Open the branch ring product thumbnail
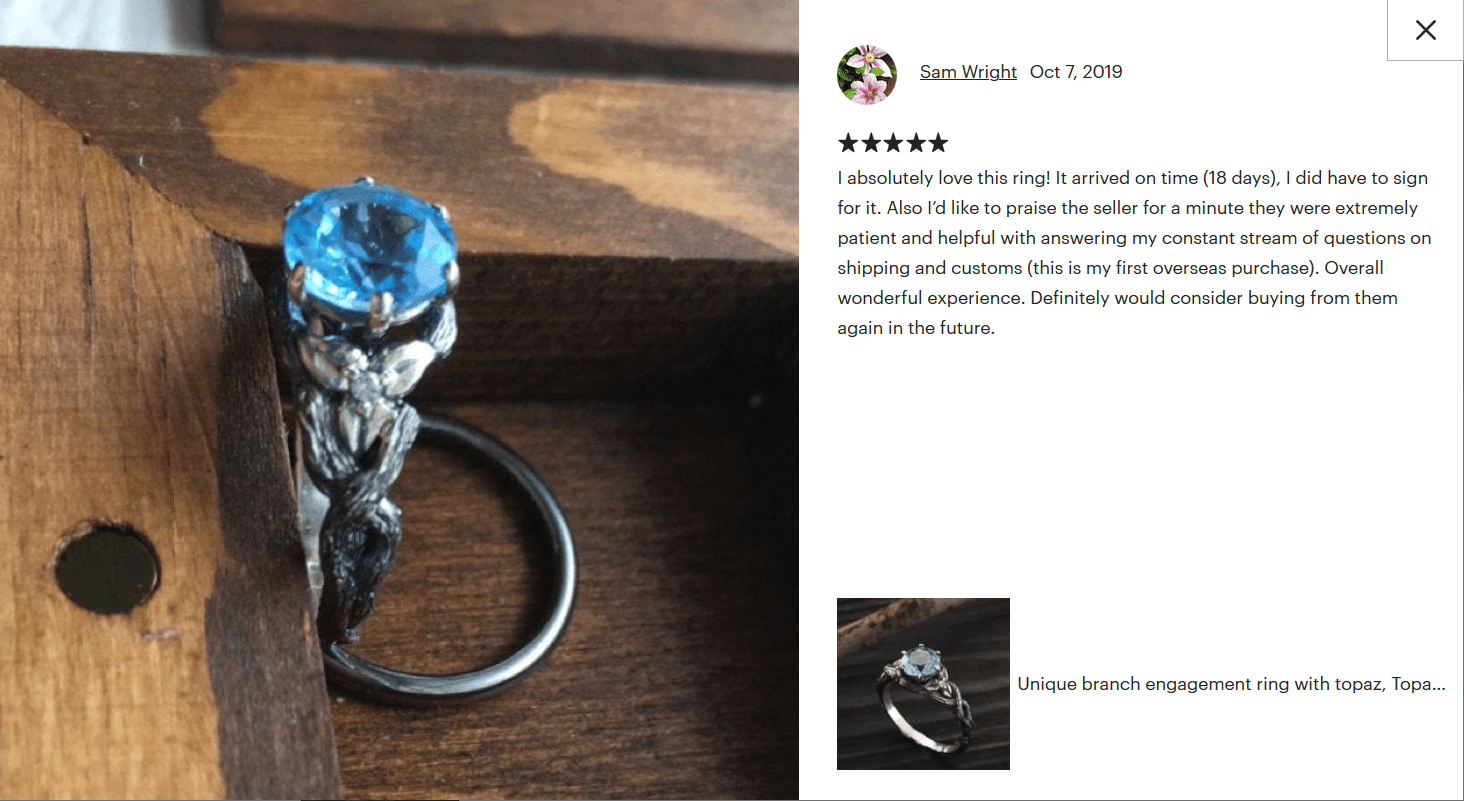This screenshot has height=801, width=1464. [x=923, y=684]
